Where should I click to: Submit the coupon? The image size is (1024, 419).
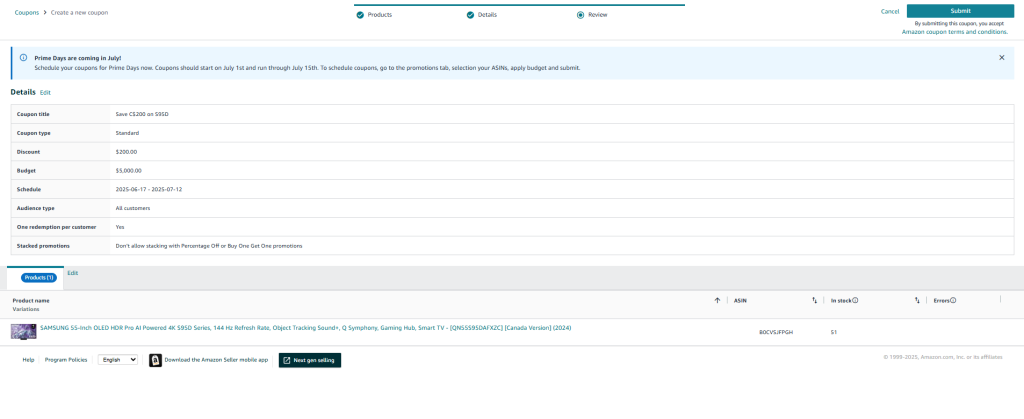[x=960, y=10]
